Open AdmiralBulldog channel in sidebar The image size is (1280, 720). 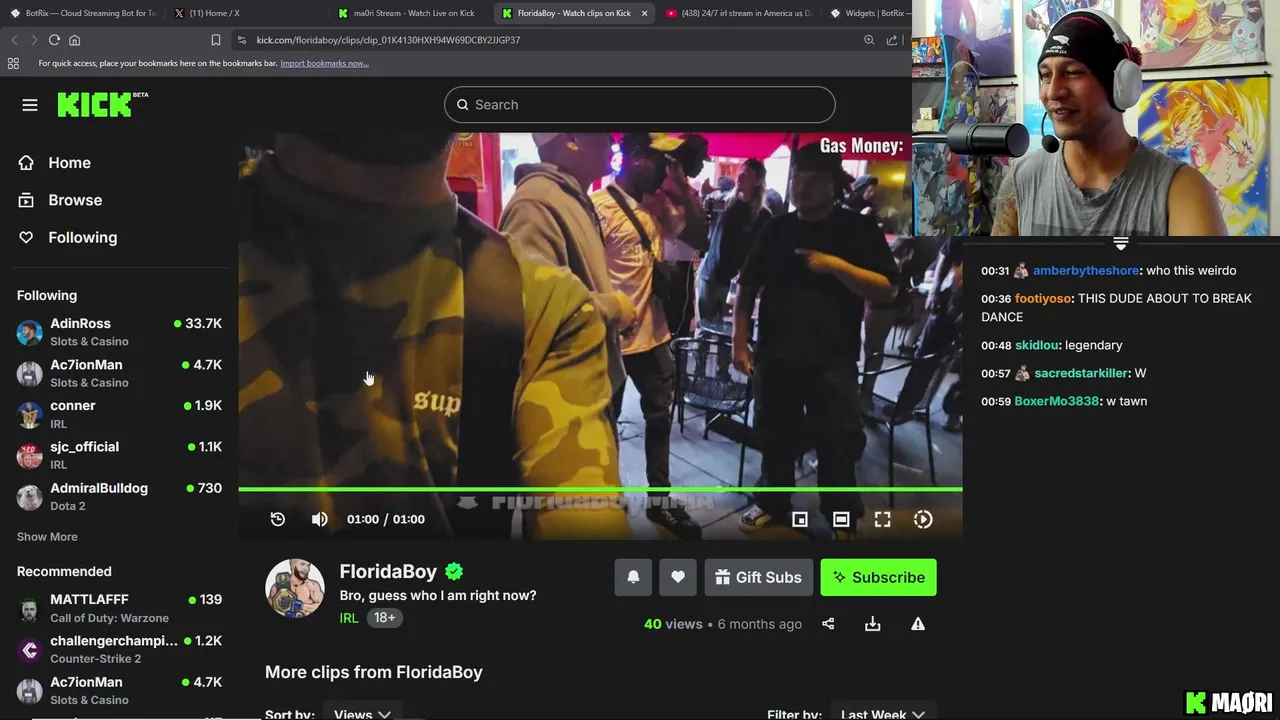coord(119,496)
